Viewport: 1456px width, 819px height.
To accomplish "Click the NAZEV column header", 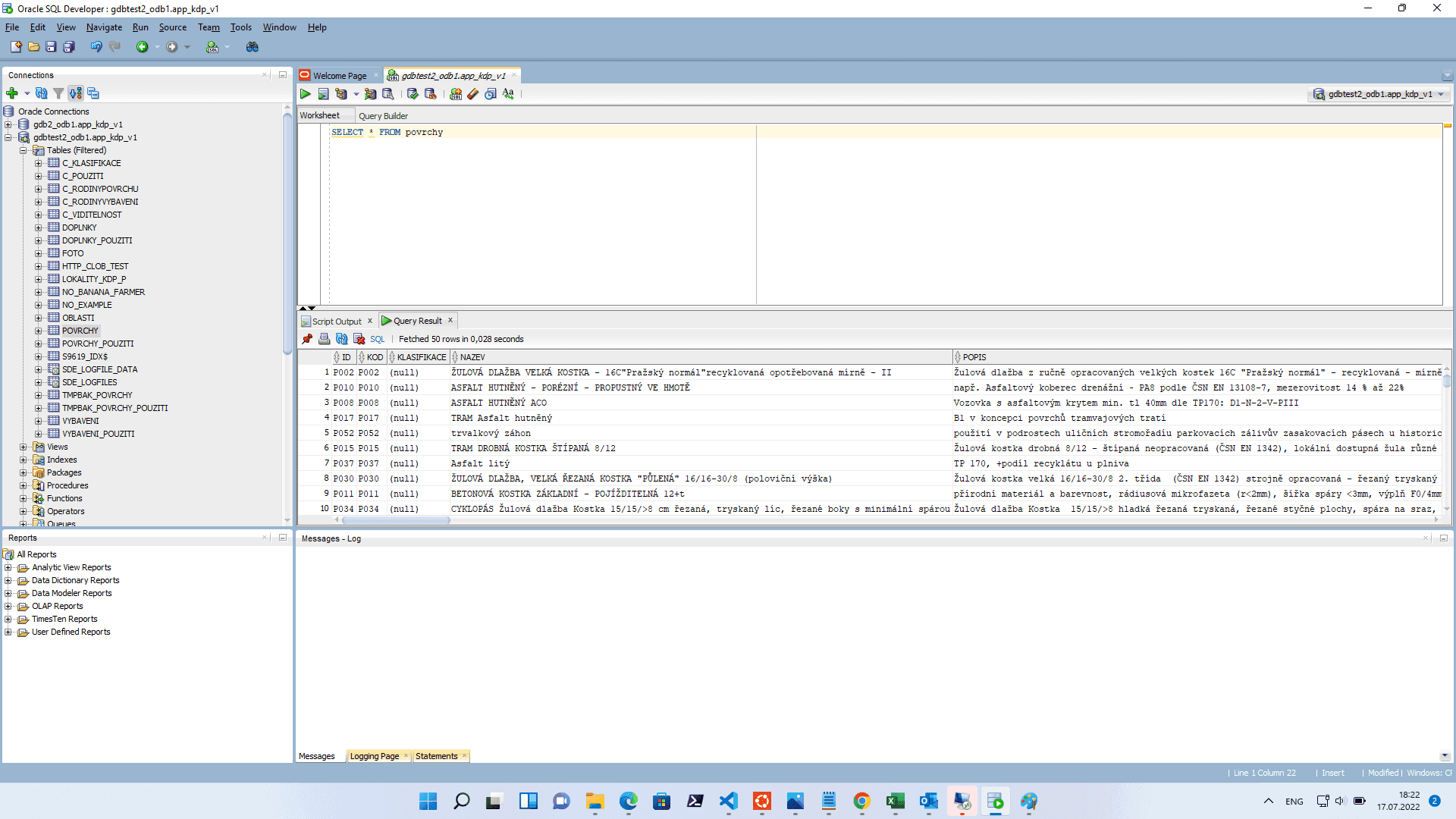I will click(472, 357).
